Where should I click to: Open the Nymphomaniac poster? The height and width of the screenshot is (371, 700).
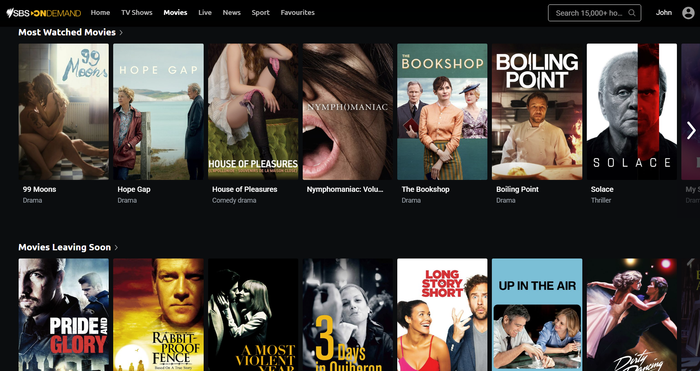coord(348,112)
